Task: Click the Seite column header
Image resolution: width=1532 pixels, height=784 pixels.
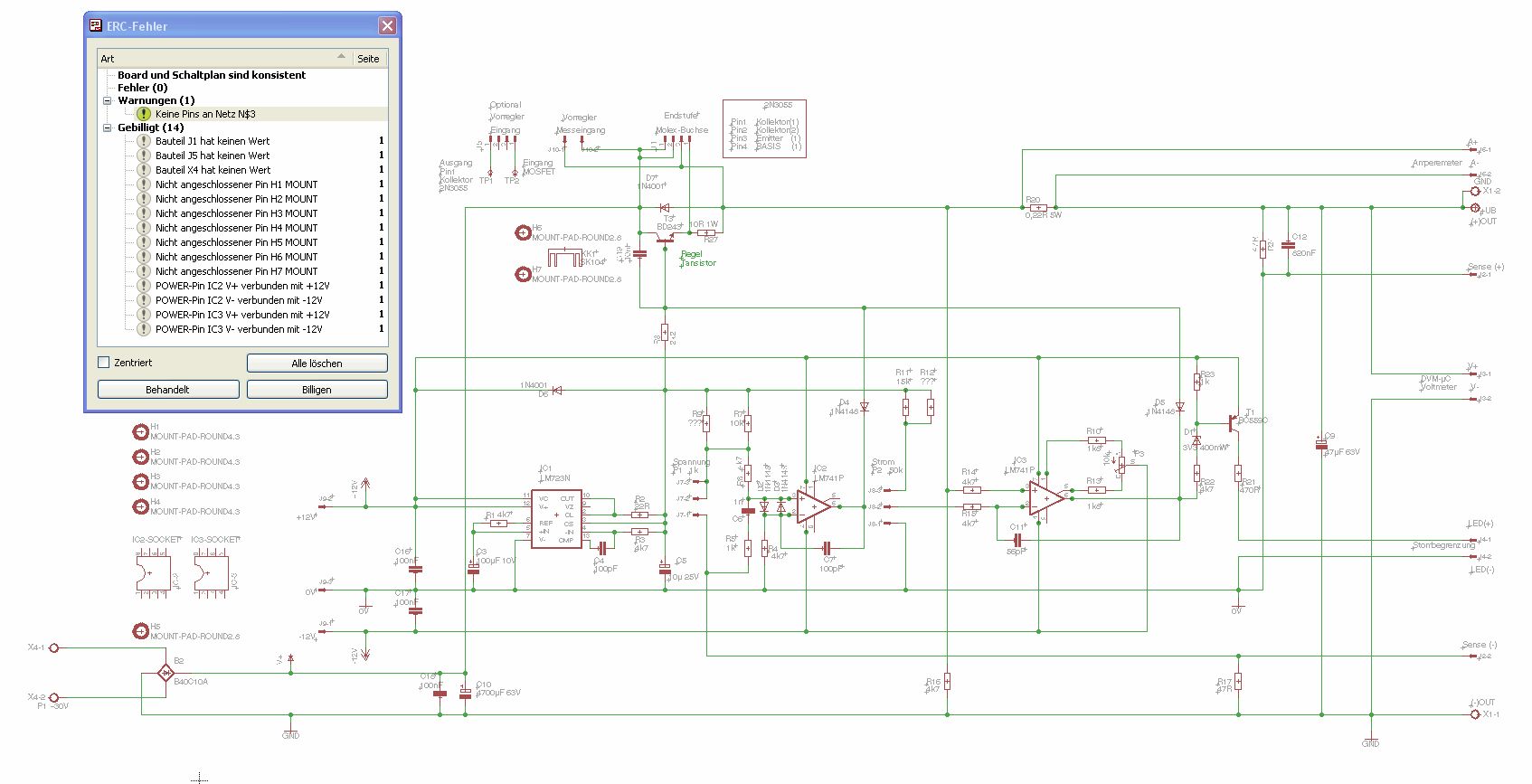Action: pyautogui.click(x=369, y=58)
